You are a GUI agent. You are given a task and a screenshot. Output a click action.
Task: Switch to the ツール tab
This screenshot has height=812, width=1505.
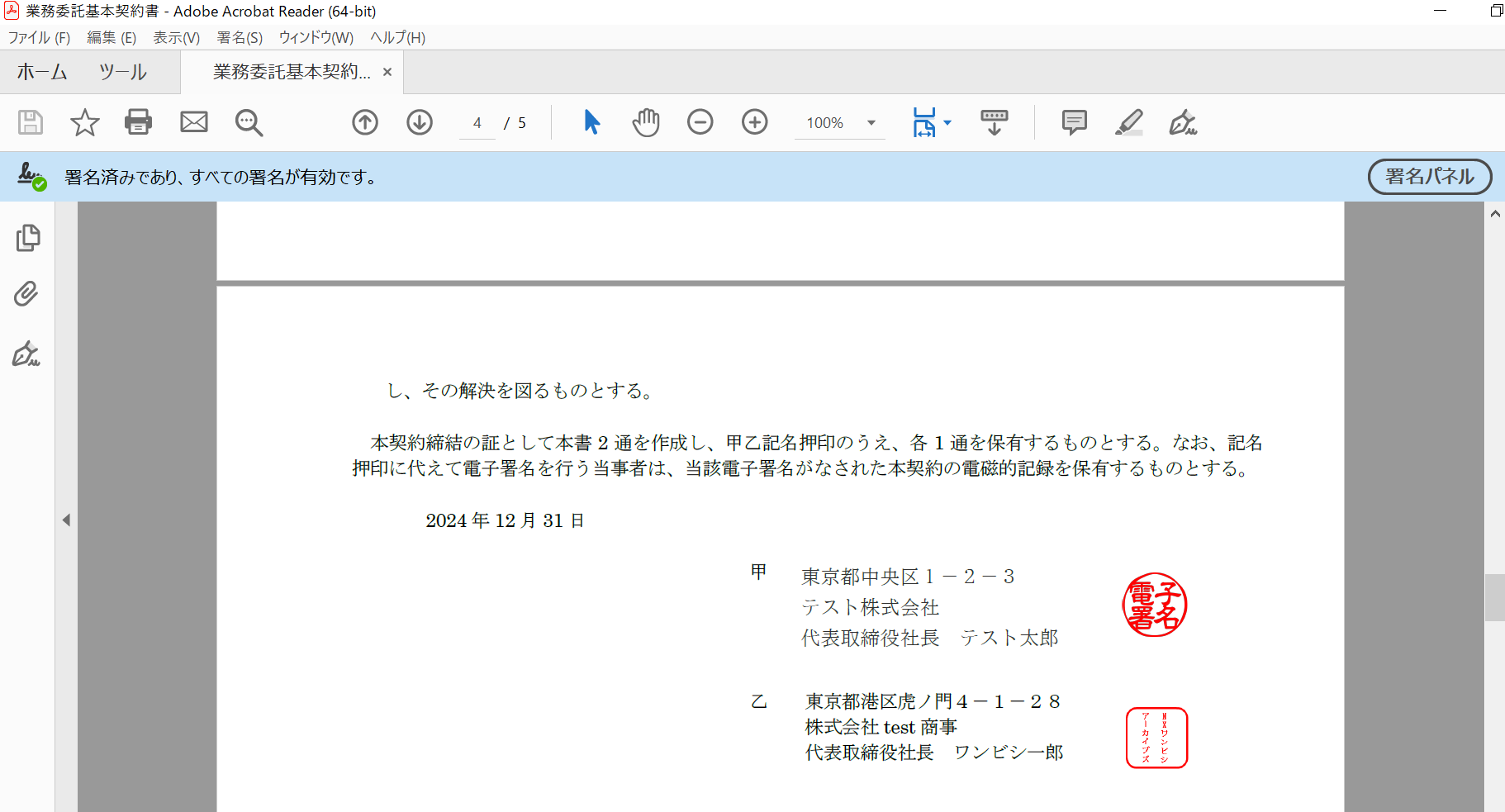tap(122, 72)
